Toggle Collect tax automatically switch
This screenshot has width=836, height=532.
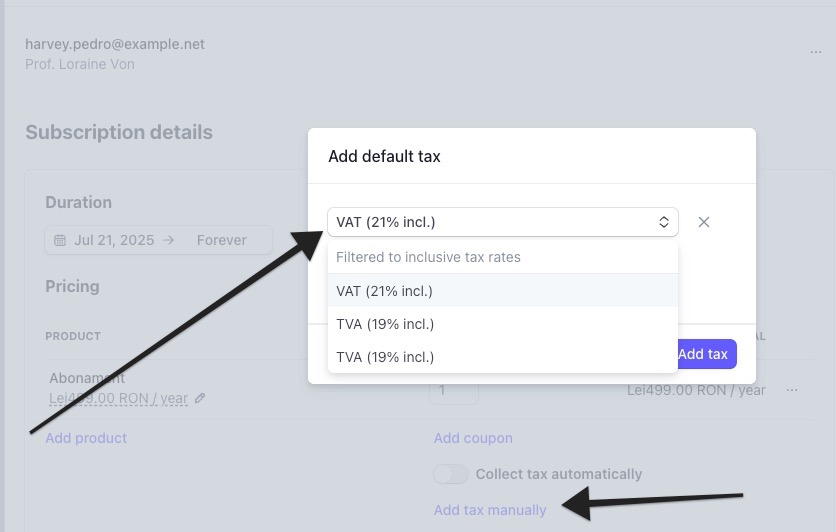click(451, 474)
